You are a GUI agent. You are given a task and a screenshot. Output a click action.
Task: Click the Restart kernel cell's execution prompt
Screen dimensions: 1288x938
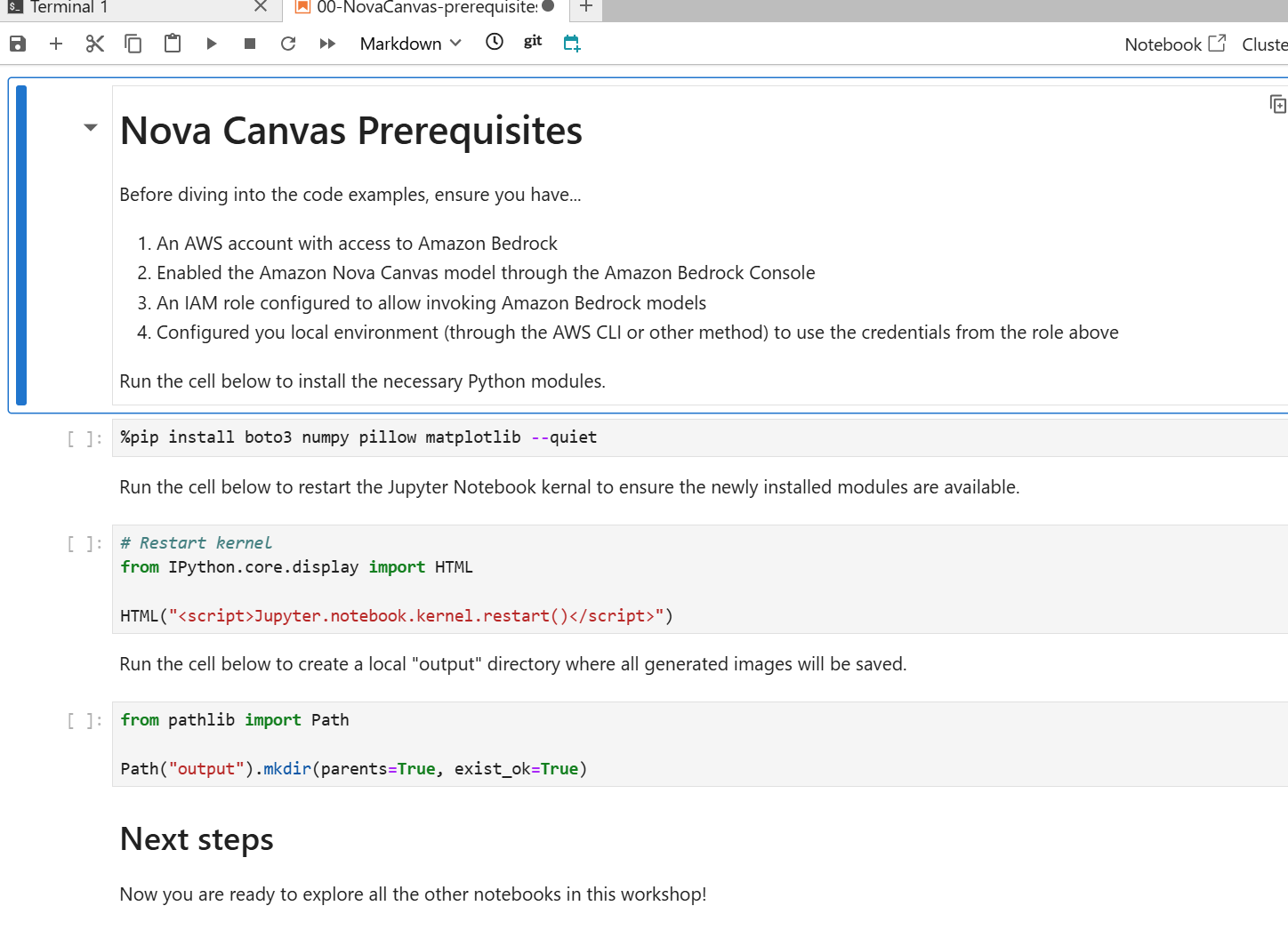click(x=85, y=544)
